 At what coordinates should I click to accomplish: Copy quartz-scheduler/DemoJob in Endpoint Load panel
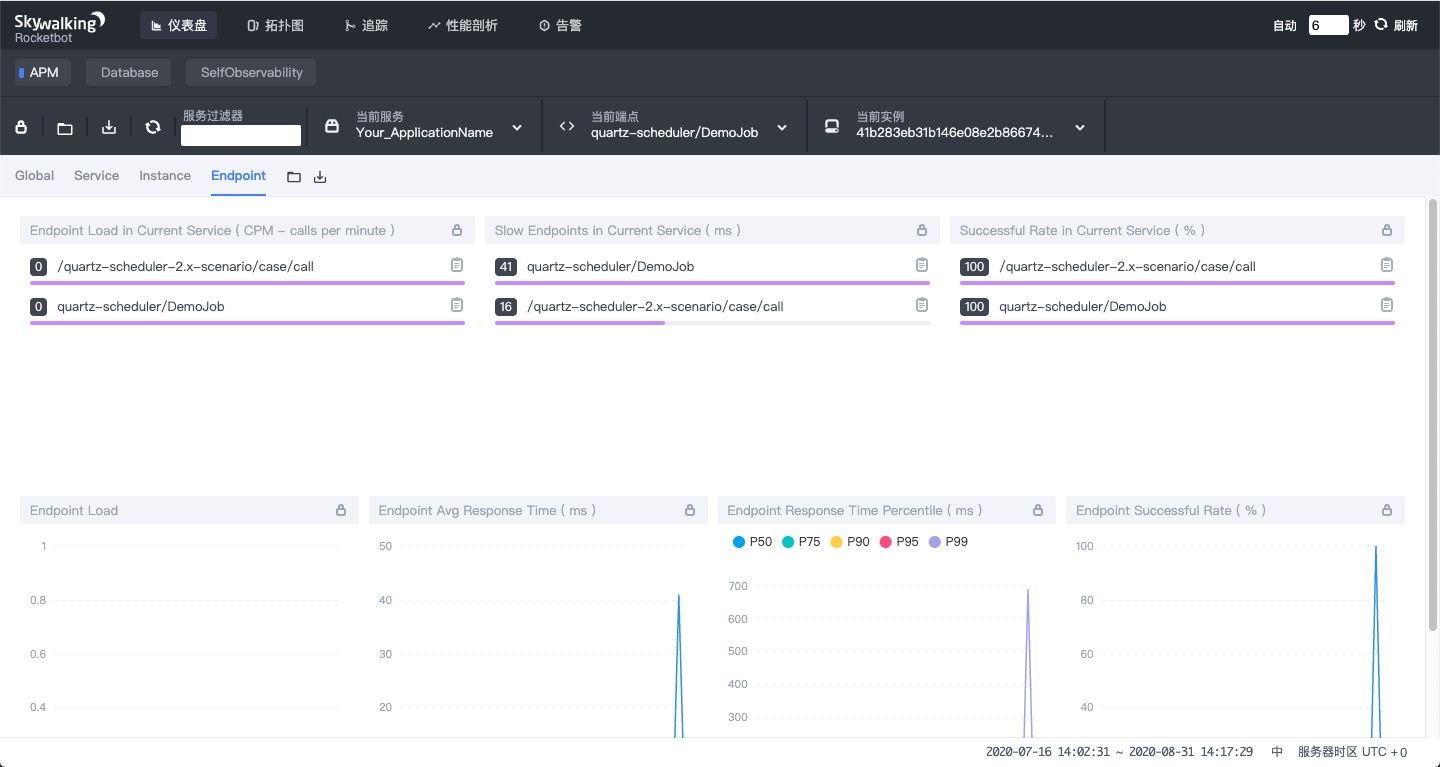tap(457, 305)
